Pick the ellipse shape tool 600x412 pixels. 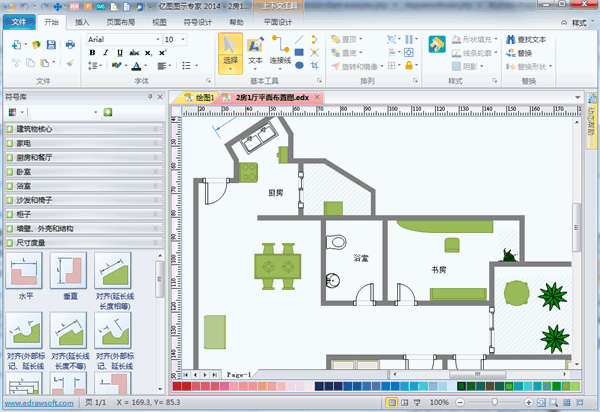click(x=299, y=65)
